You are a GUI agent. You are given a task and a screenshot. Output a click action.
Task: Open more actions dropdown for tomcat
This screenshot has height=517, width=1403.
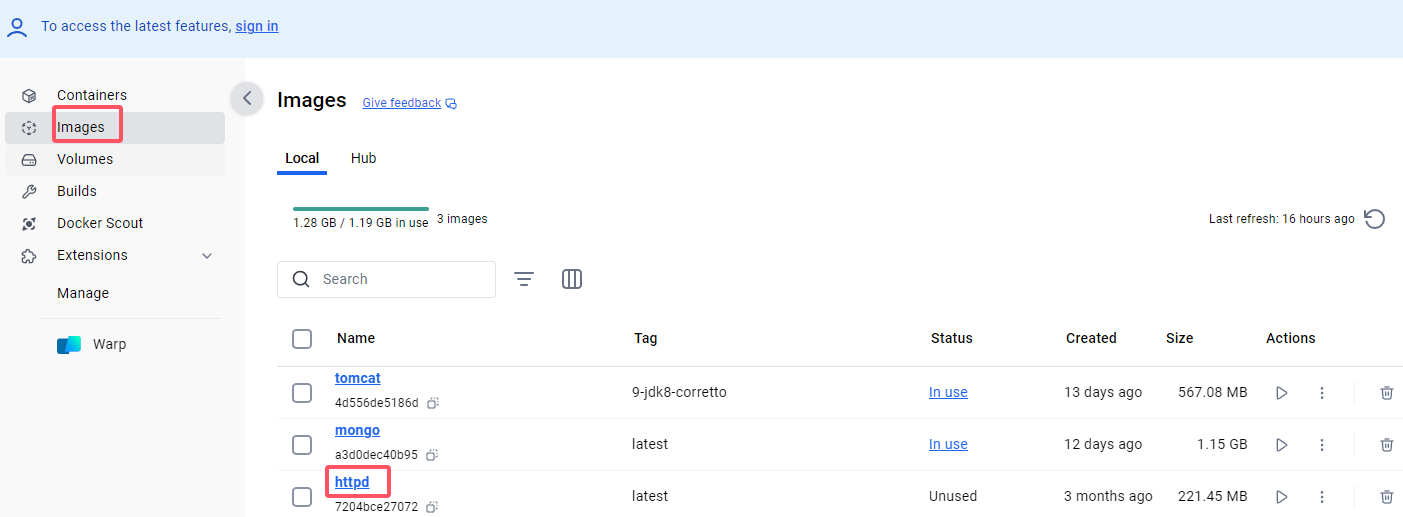1322,393
